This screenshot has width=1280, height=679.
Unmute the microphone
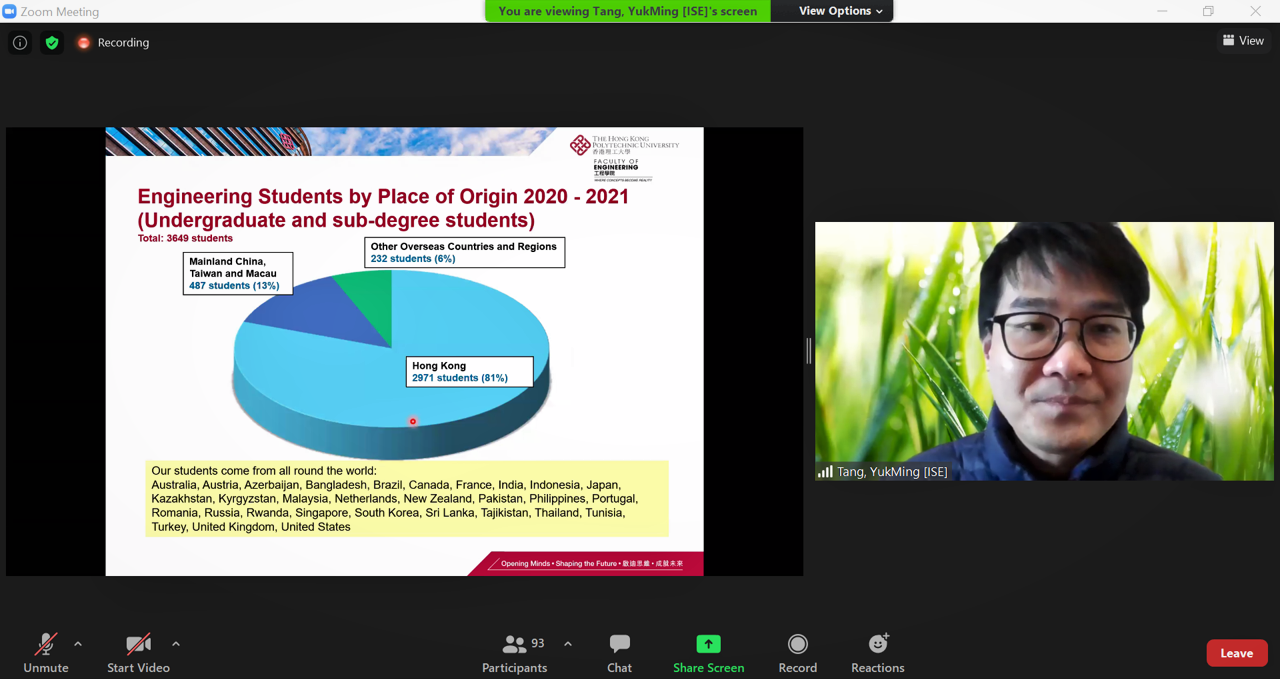click(46, 653)
